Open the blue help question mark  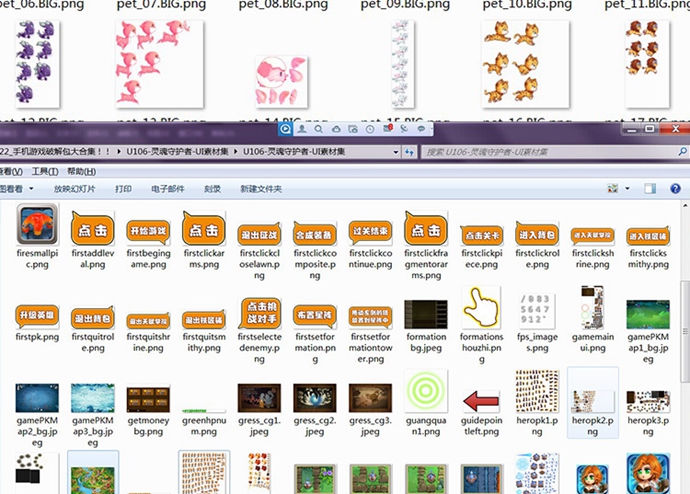675,189
